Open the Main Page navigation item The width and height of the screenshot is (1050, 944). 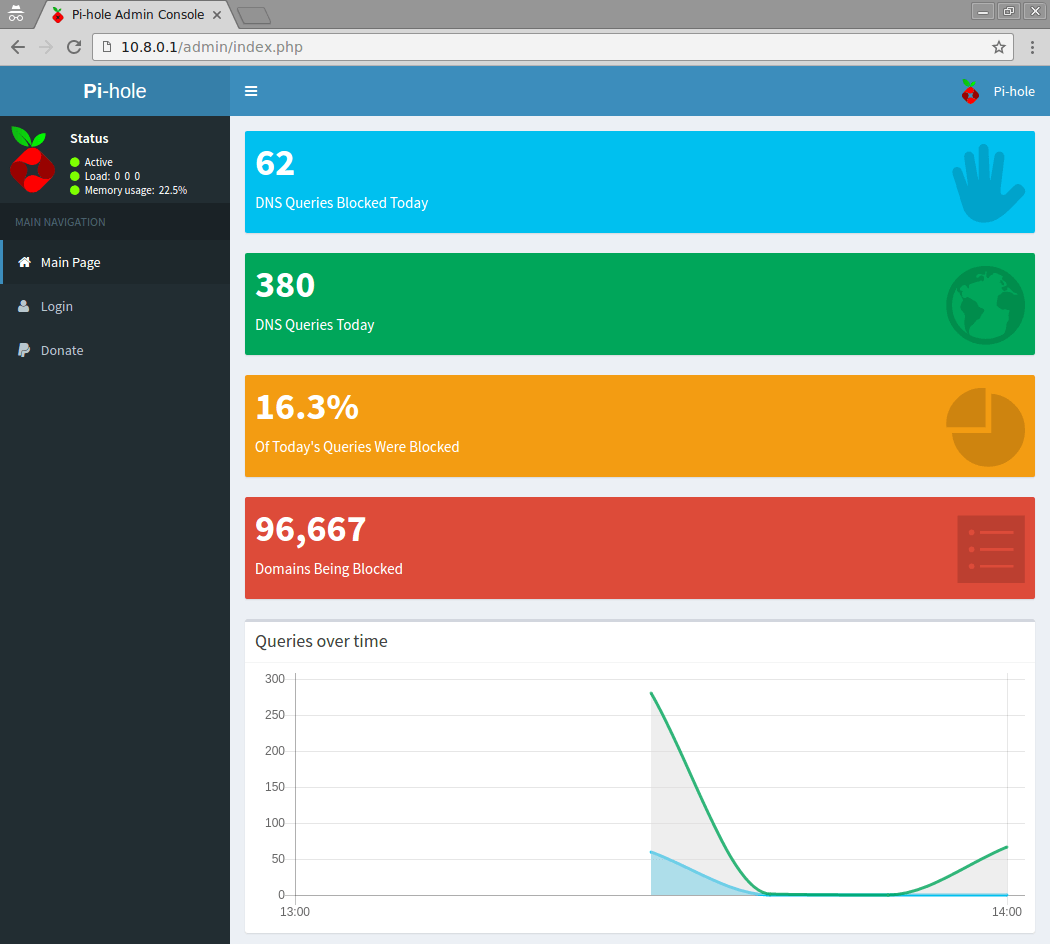tap(70, 262)
